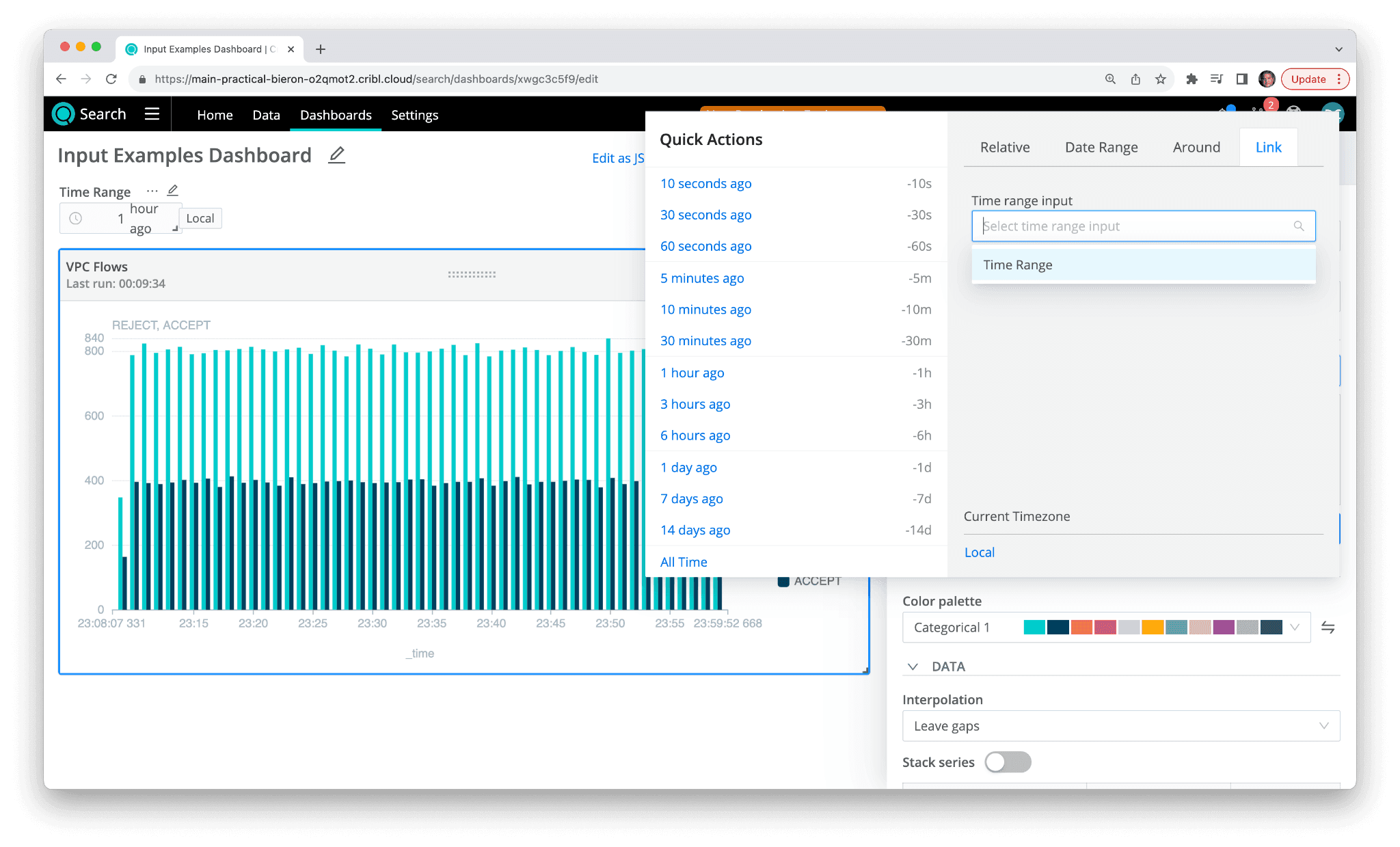Screen dimensions: 1400x847
Task: Open the hamburger menu next to Search
Action: tap(152, 114)
